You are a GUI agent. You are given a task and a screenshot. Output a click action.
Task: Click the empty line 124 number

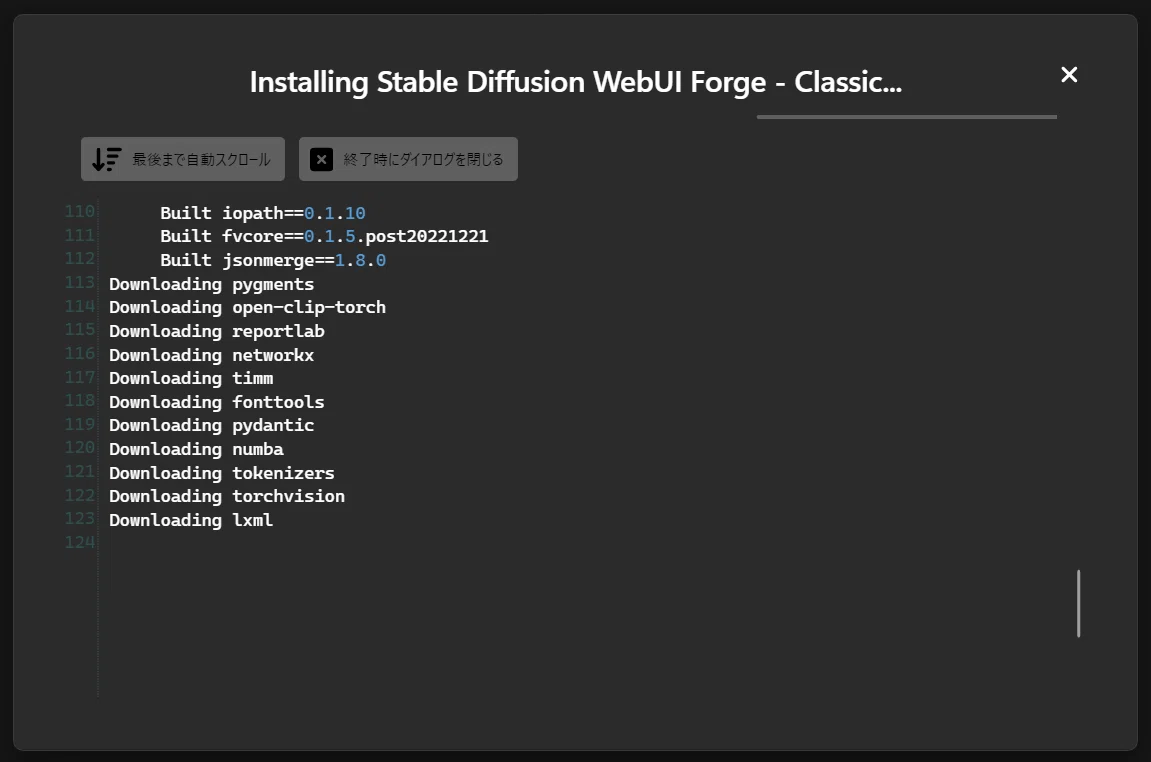coord(80,543)
